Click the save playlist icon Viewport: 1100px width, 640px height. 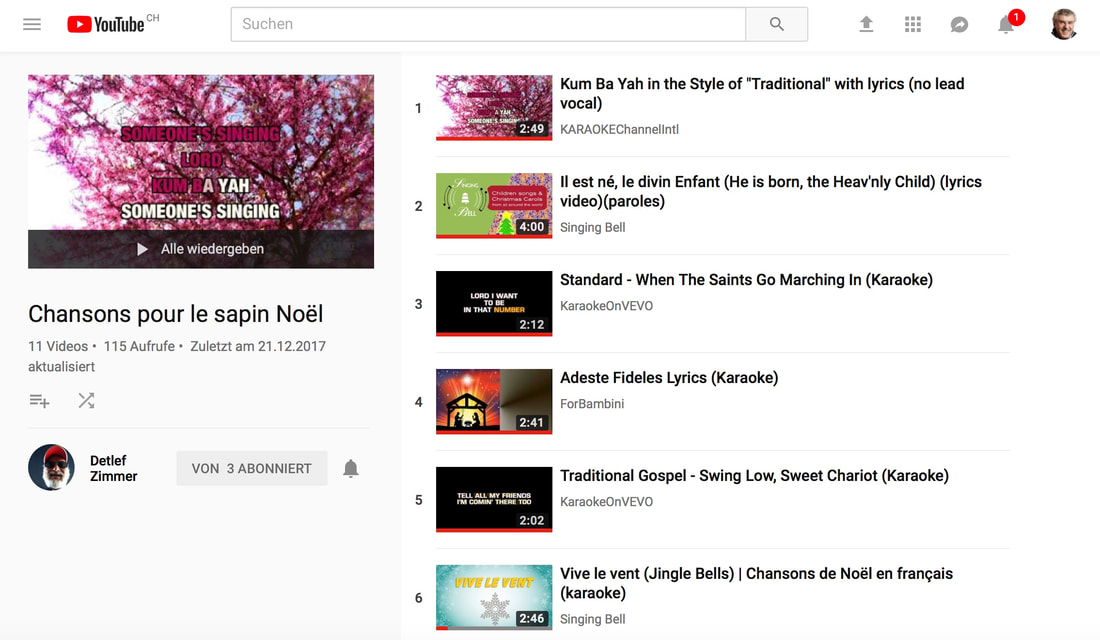coord(39,401)
